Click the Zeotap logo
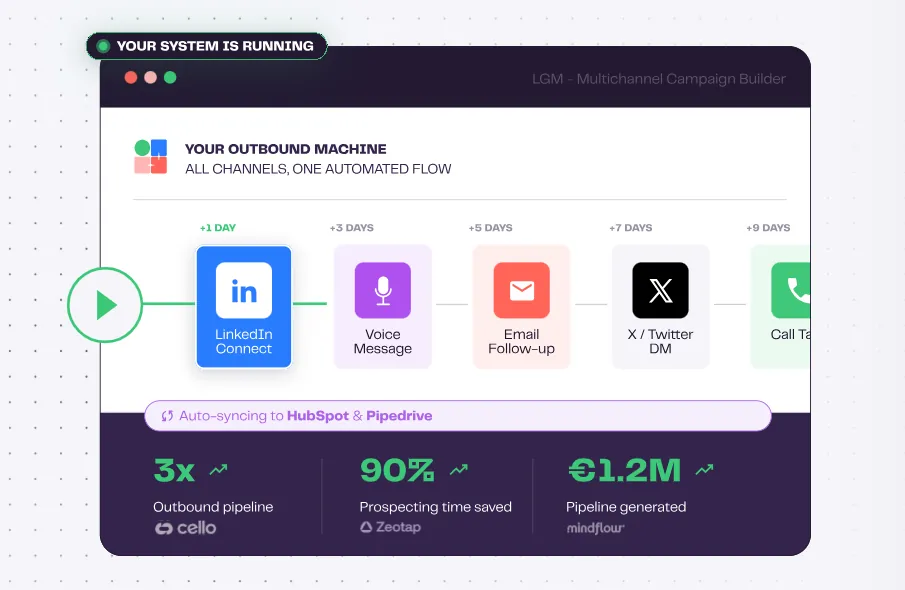 (390, 527)
